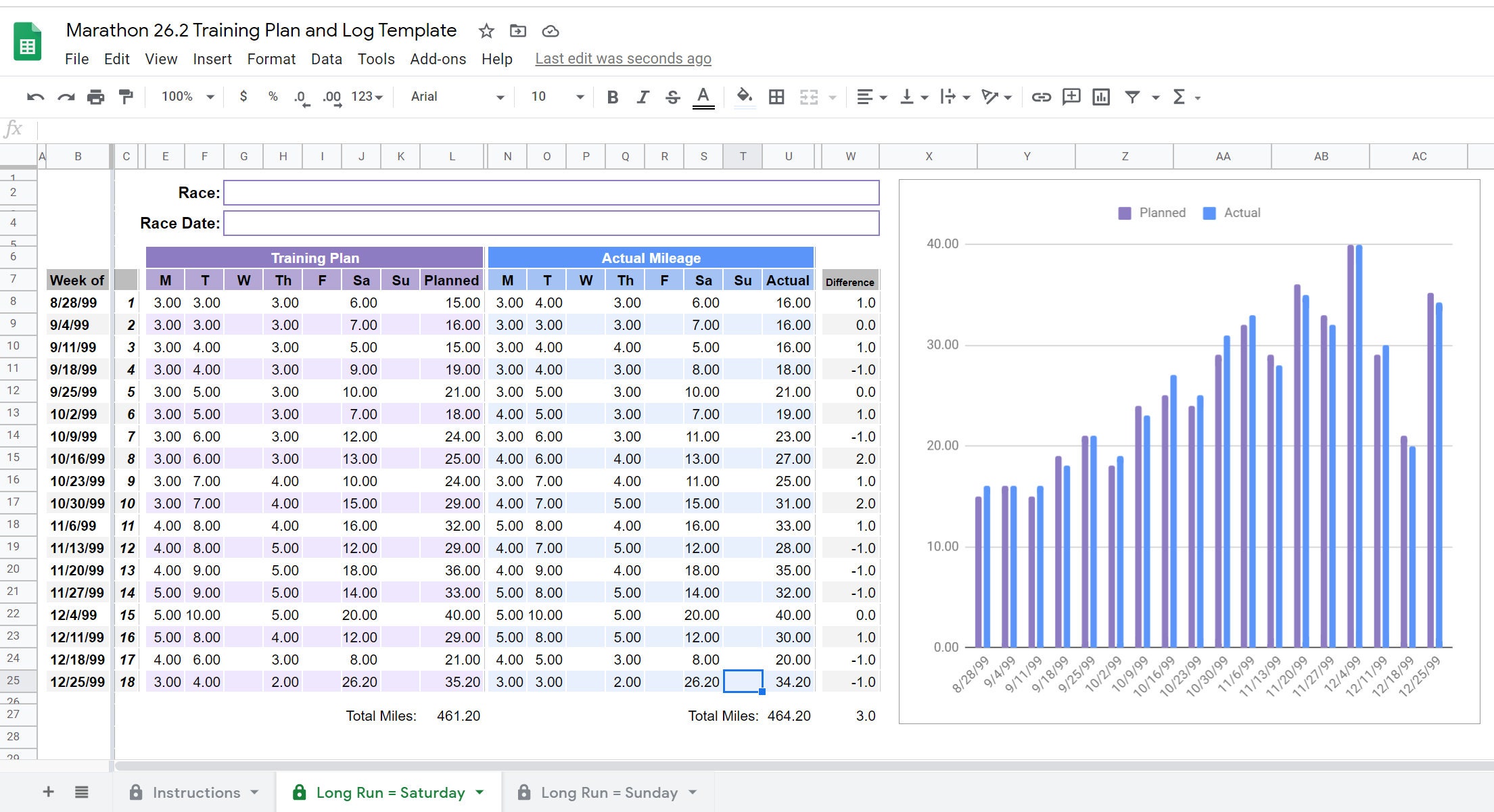Screen dimensions: 1494x812
Task: Open the Long Run = Saturday tab menu
Action: [480, 792]
